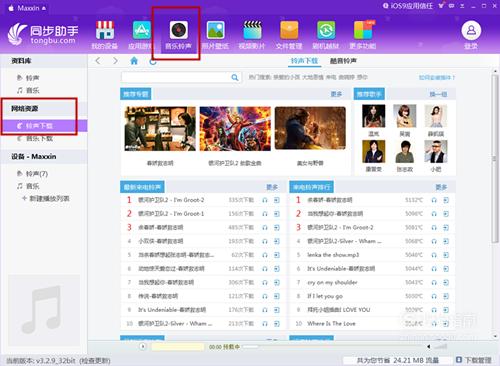500x366 pixels.
Task: Open the bottom-right singer photo with glasses
Action: [436, 151]
